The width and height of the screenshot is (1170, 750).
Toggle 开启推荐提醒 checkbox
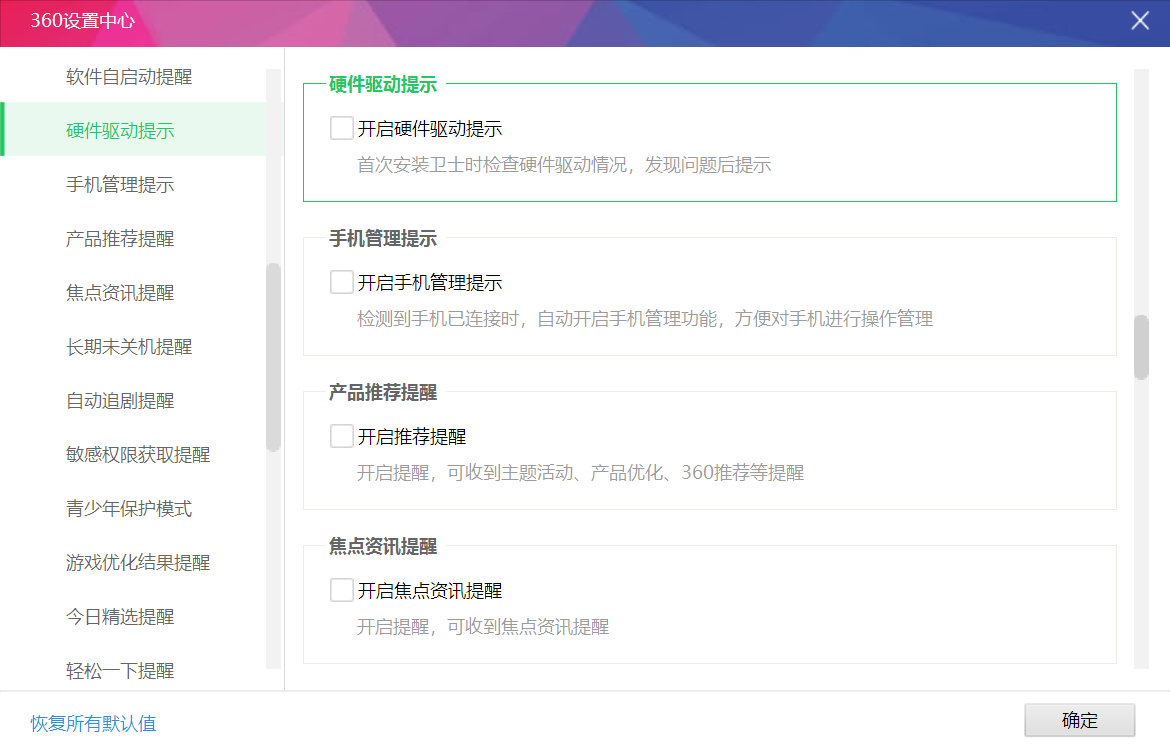tap(342, 436)
